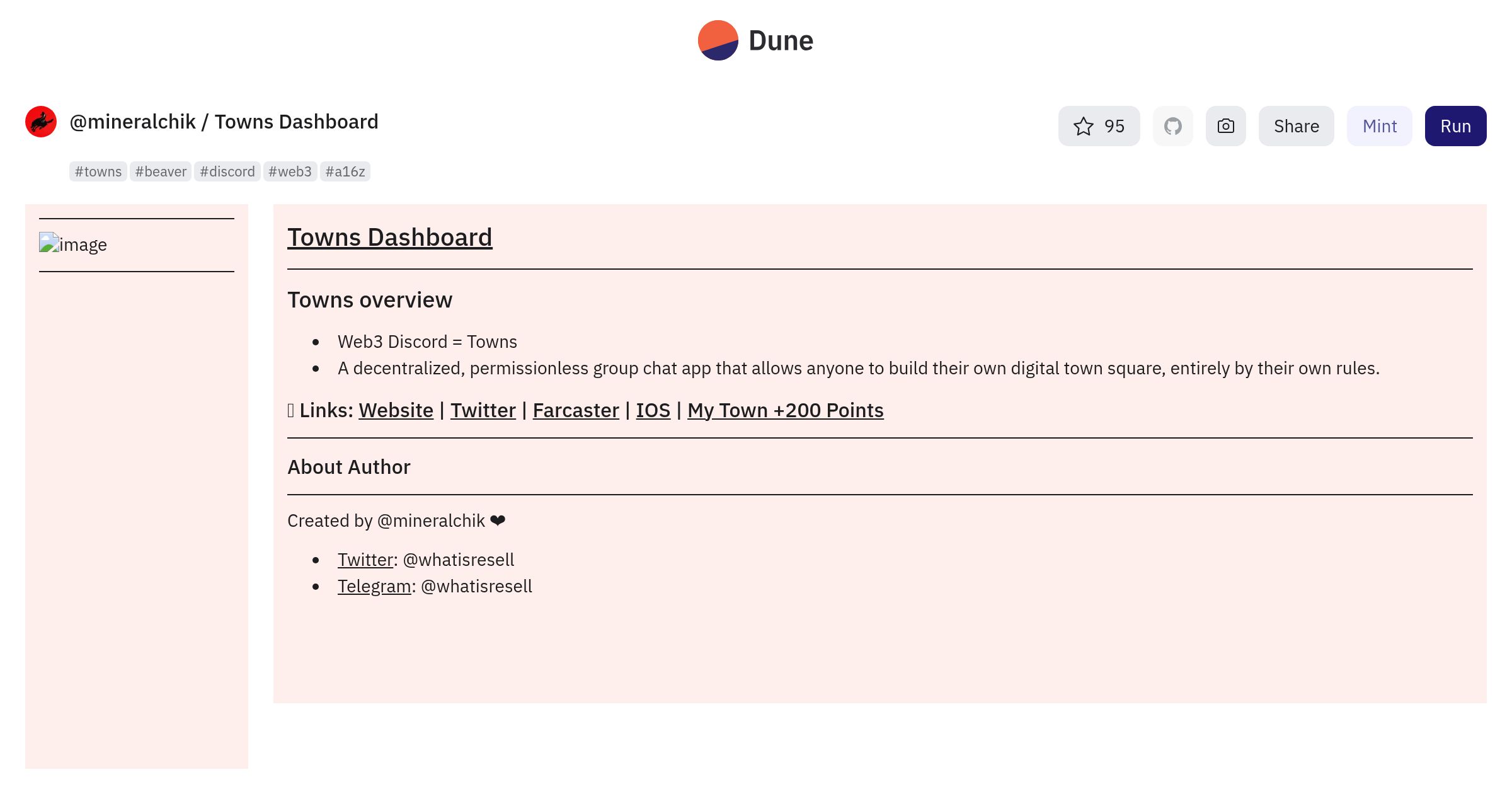
Task: Click the 'A decentralized, permissionless group chat' bullet
Action: (x=859, y=368)
